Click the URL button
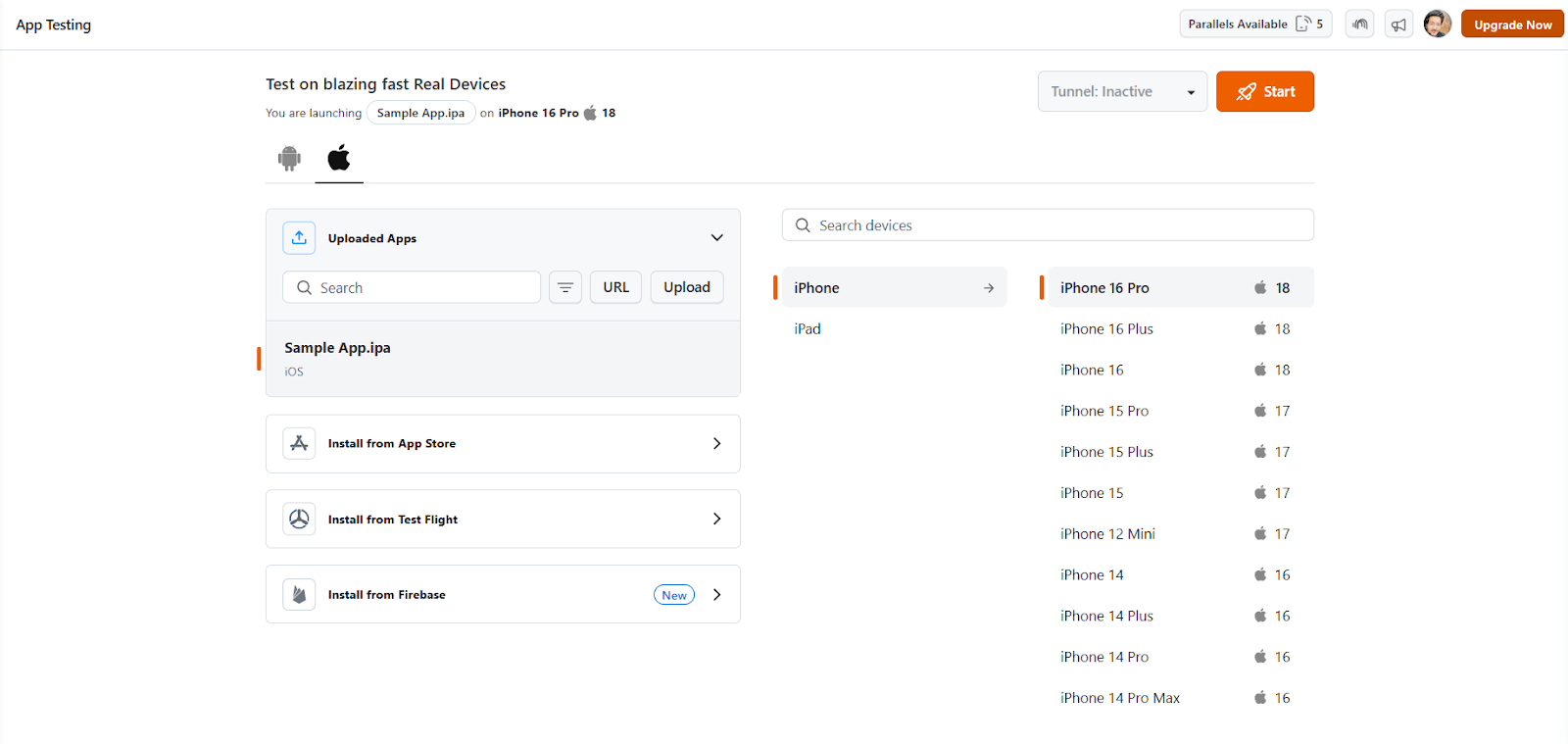 point(615,287)
